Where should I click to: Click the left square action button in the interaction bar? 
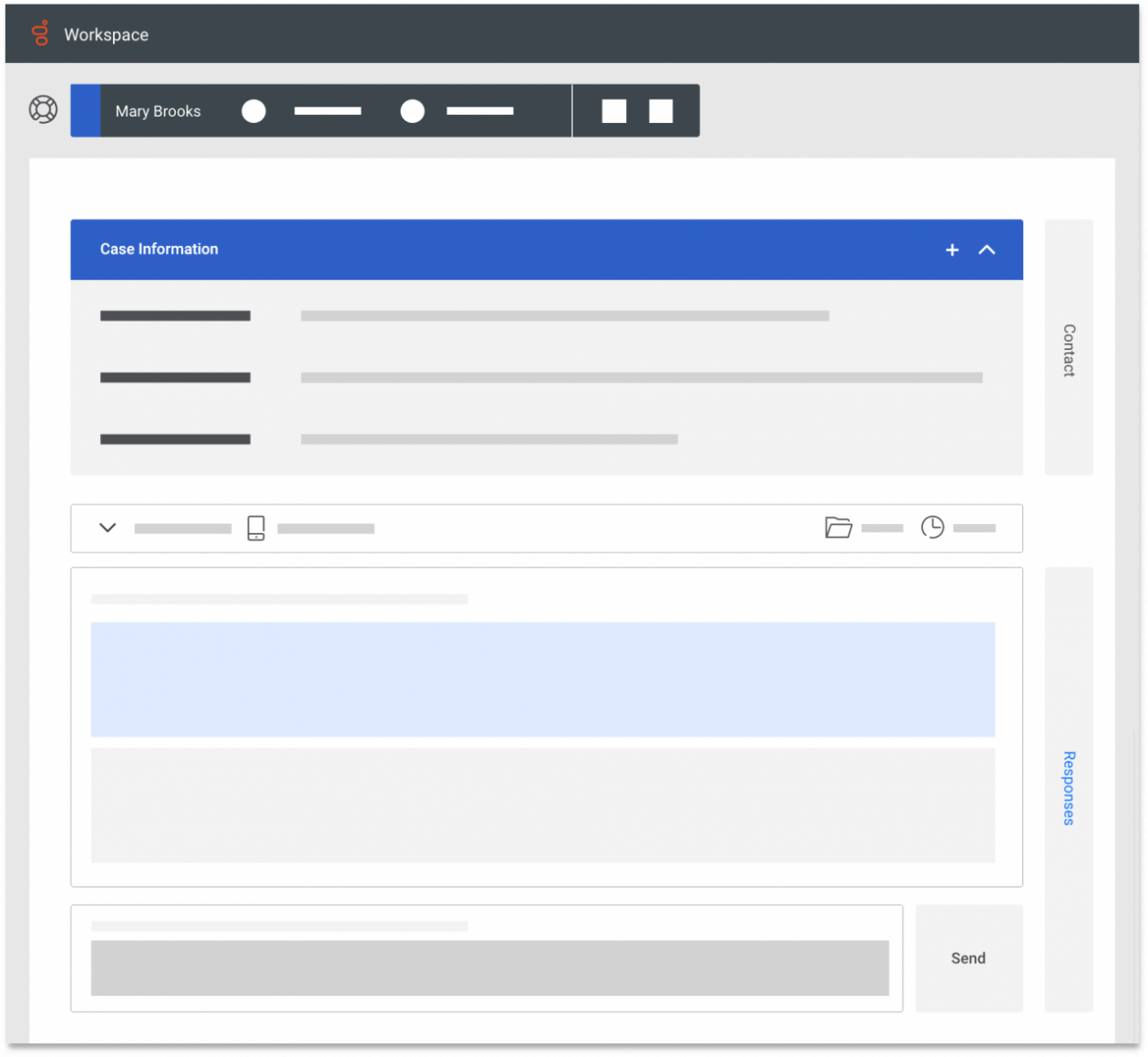613,109
